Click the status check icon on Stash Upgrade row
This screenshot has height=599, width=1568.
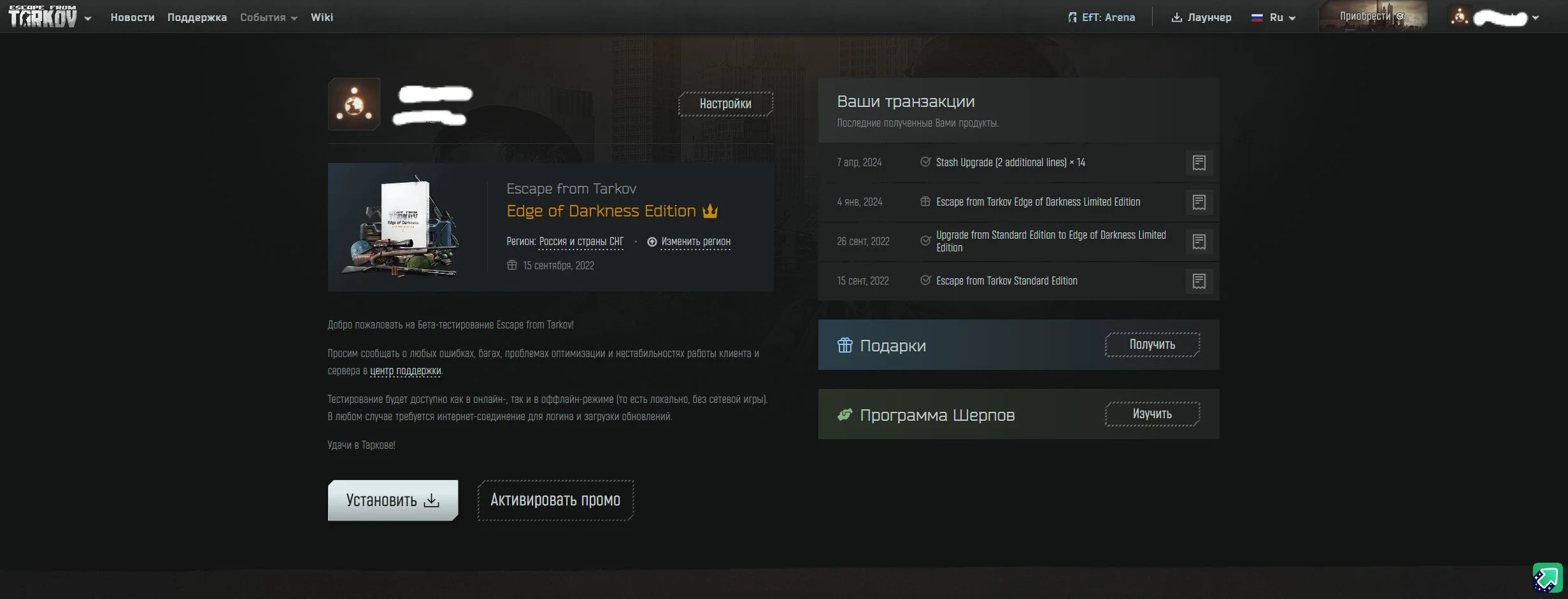click(925, 162)
